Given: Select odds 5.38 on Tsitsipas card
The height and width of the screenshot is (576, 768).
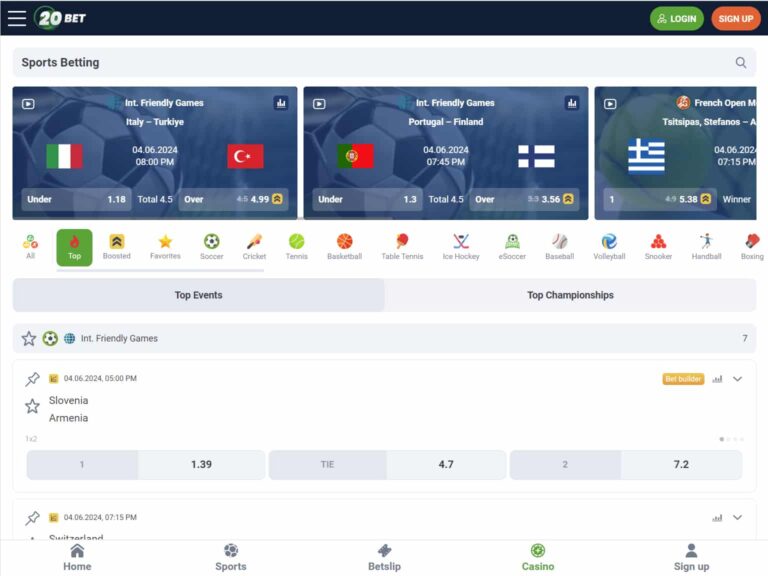Looking at the screenshot, I should coord(660,199).
